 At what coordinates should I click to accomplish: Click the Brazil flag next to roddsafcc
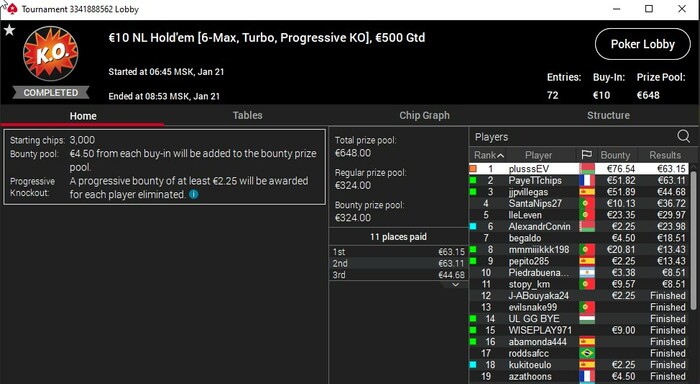[587, 353]
